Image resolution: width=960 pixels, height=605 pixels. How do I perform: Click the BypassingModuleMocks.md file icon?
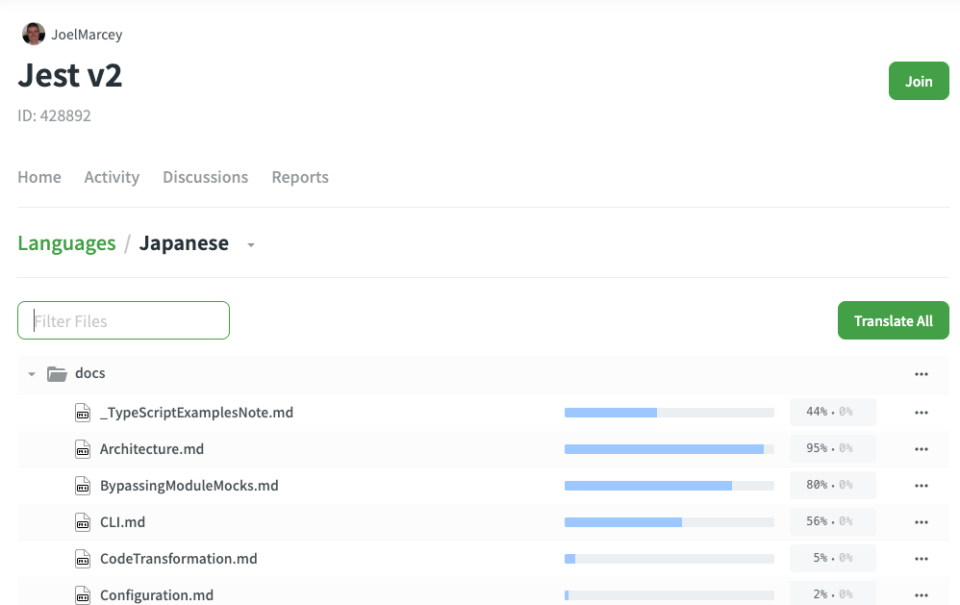click(x=83, y=486)
